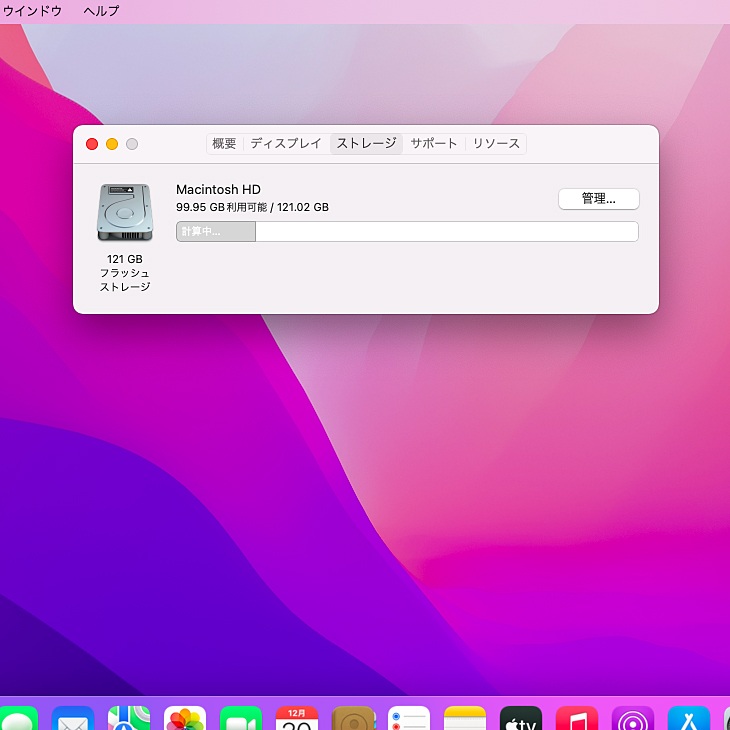Switch to the リソース tab
Image resolution: width=730 pixels, height=730 pixels.
point(496,144)
